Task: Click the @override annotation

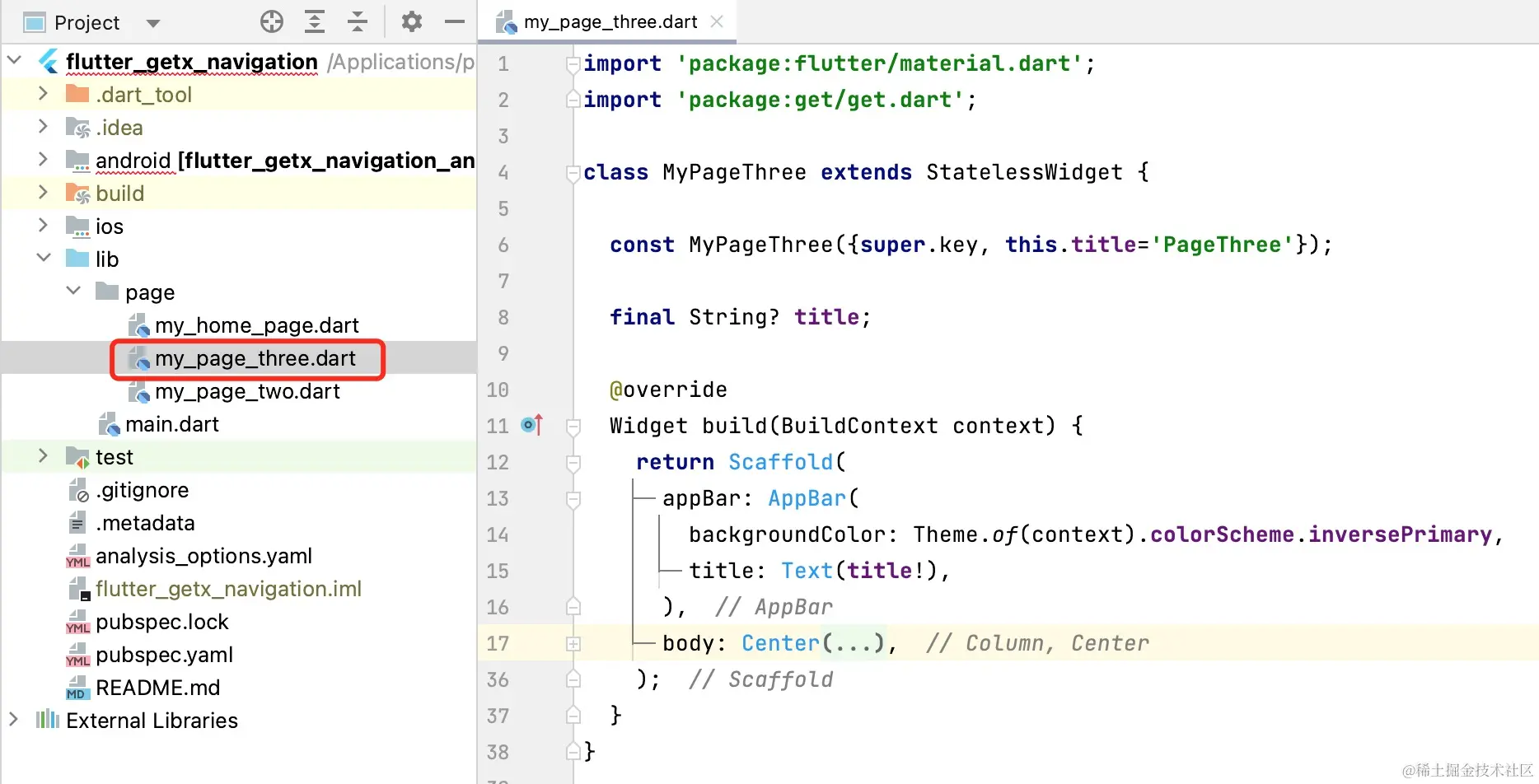Action: pyautogui.click(x=668, y=389)
